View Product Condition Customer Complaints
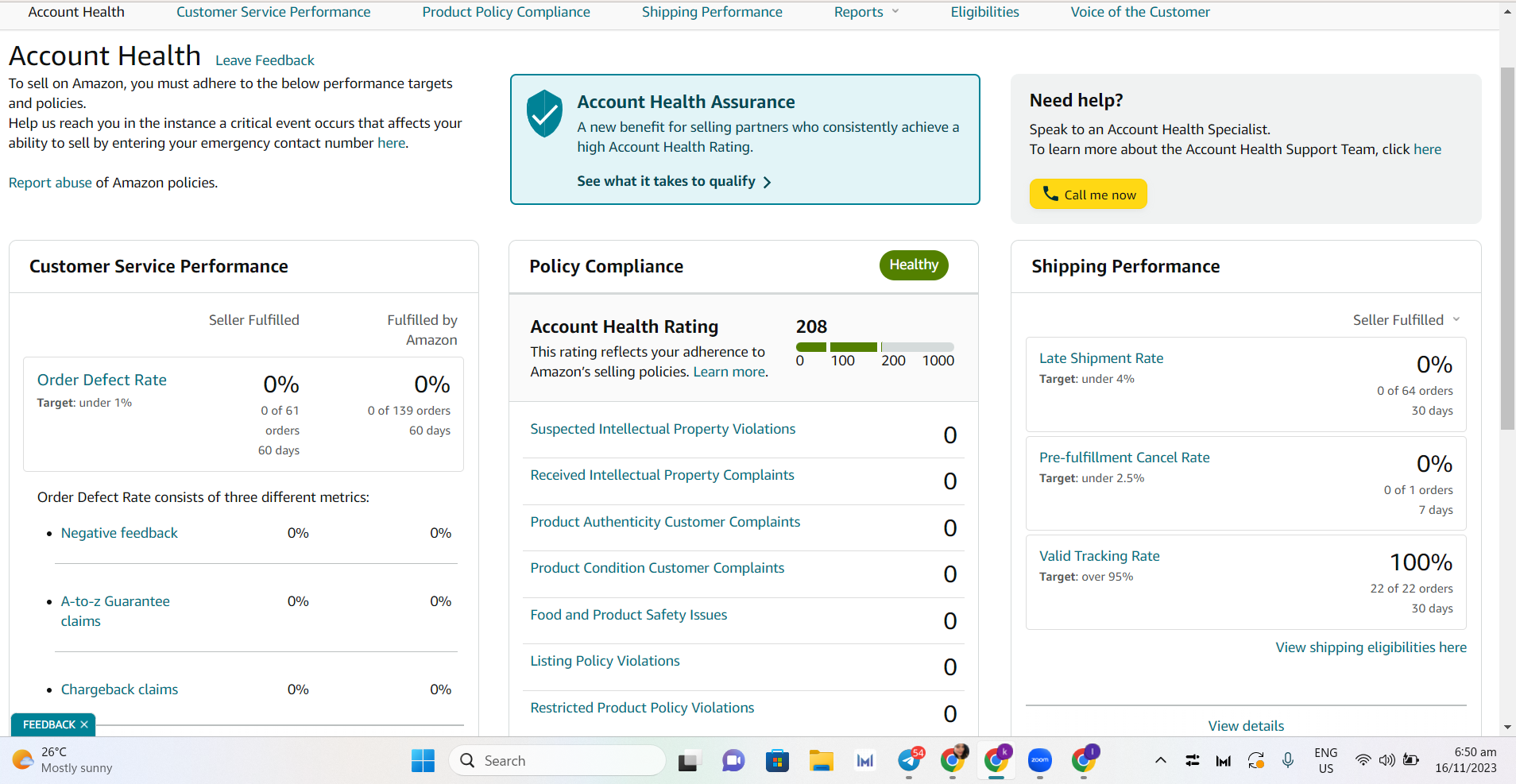The height and width of the screenshot is (784, 1516). [657, 568]
